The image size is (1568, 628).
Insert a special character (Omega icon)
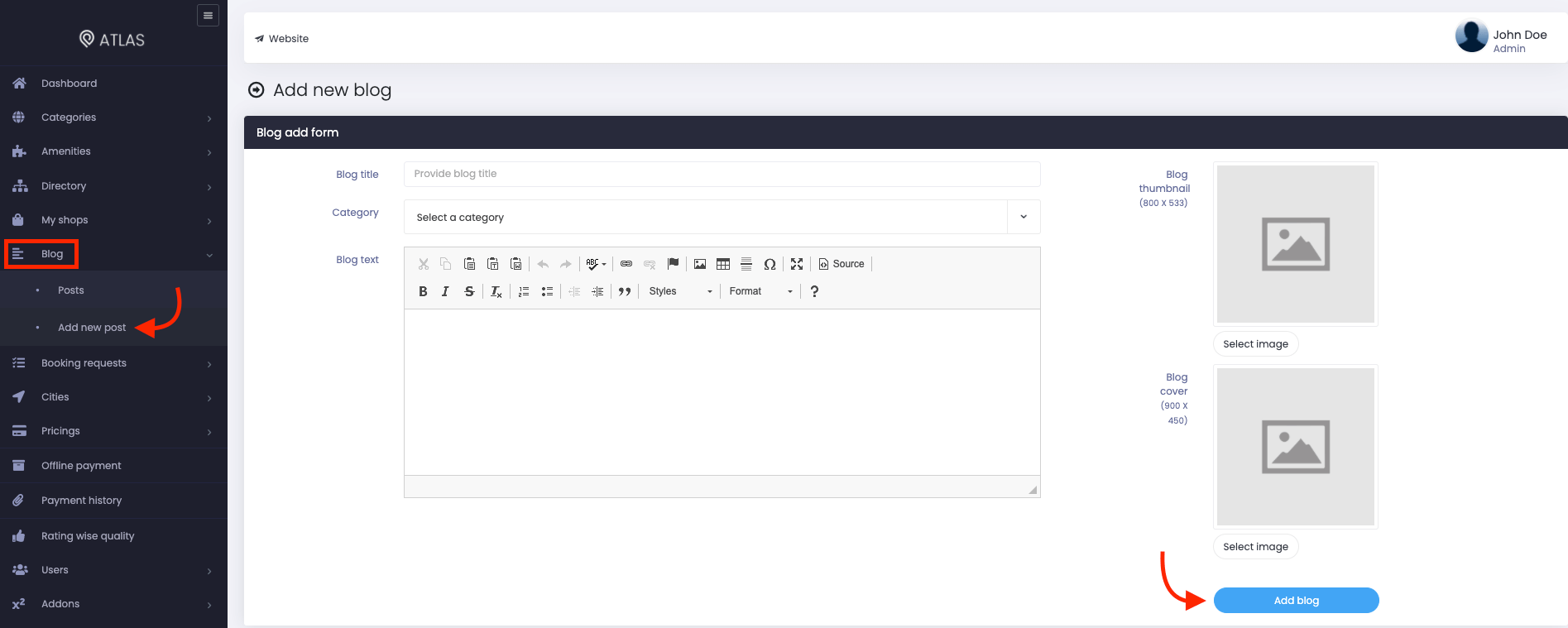point(770,264)
